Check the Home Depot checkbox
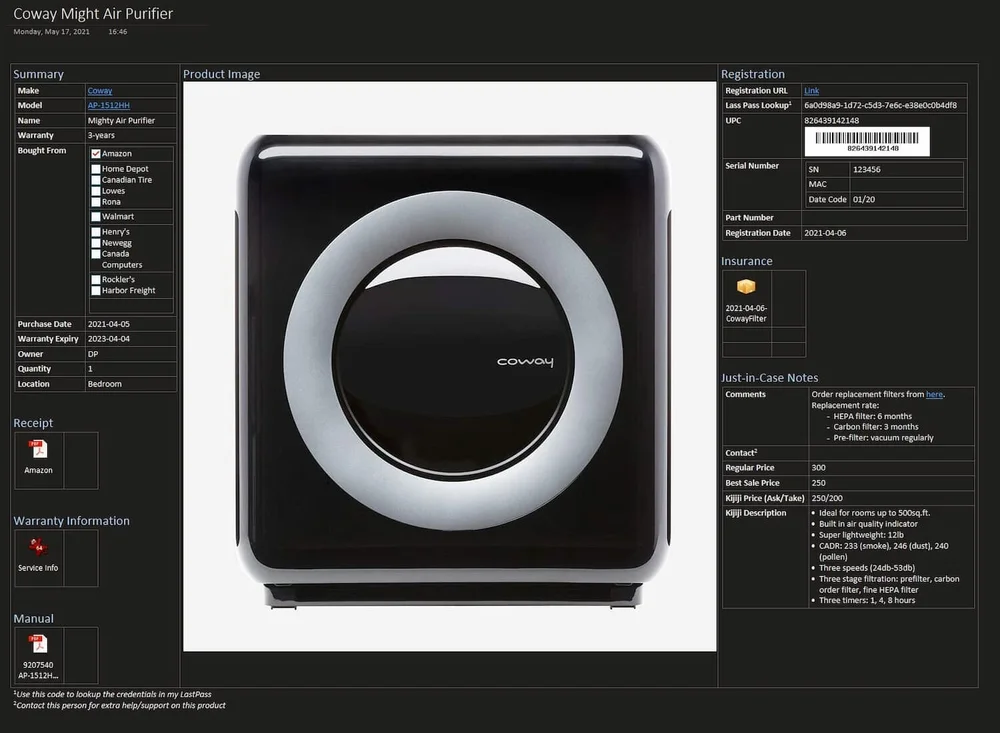 (96, 169)
